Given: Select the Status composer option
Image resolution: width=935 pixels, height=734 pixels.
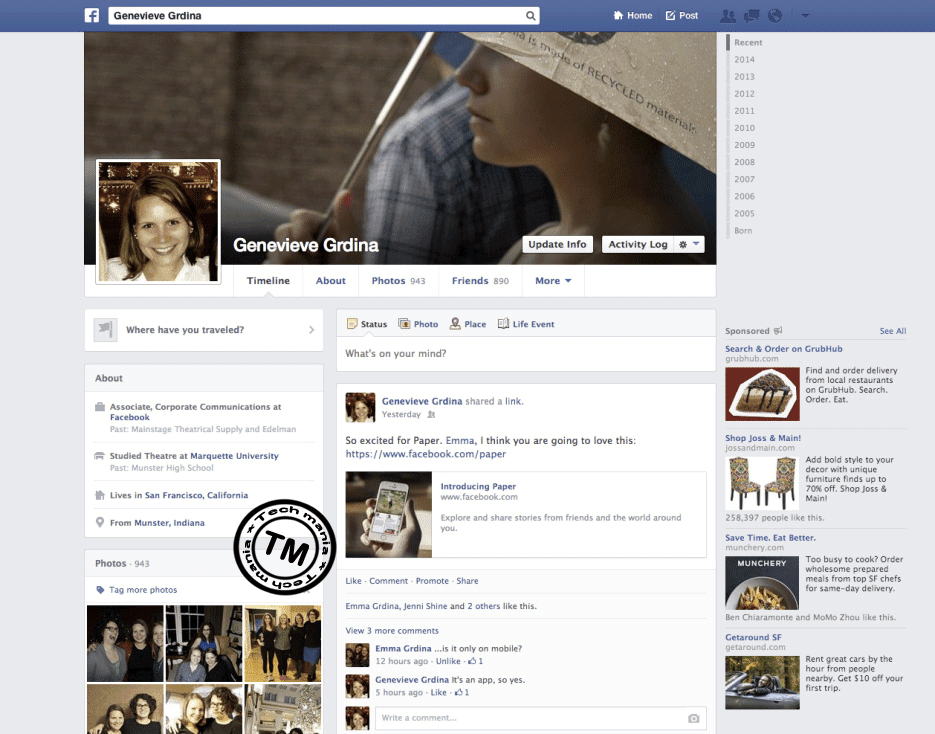Looking at the screenshot, I should 367,323.
